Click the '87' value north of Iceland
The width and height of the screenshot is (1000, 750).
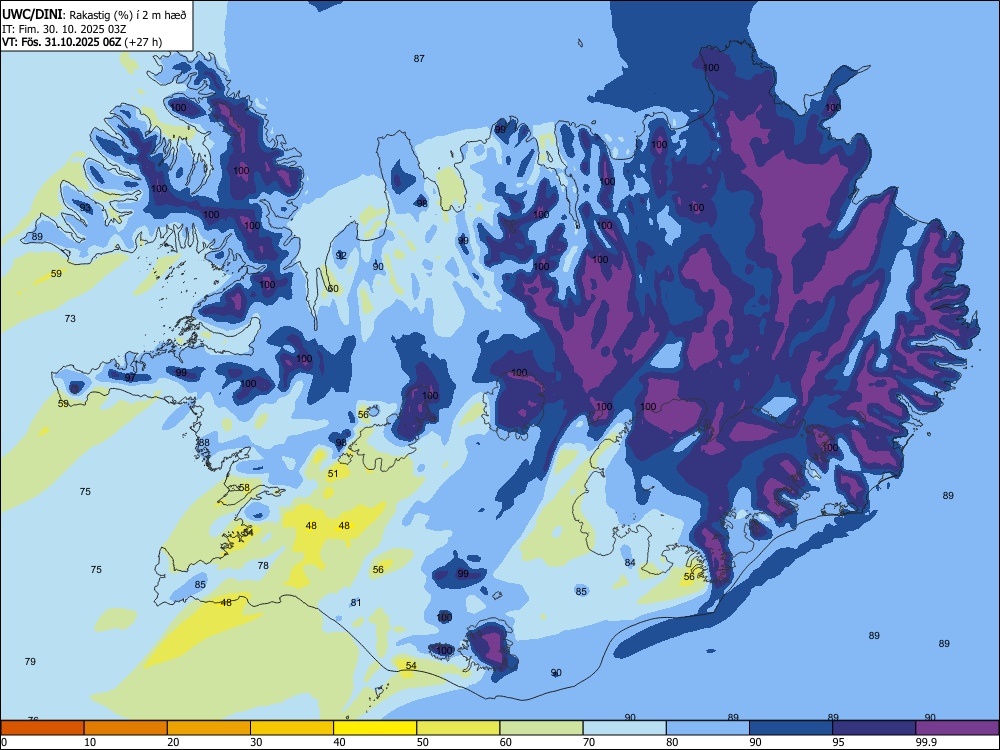pyautogui.click(x=419, y=59)
